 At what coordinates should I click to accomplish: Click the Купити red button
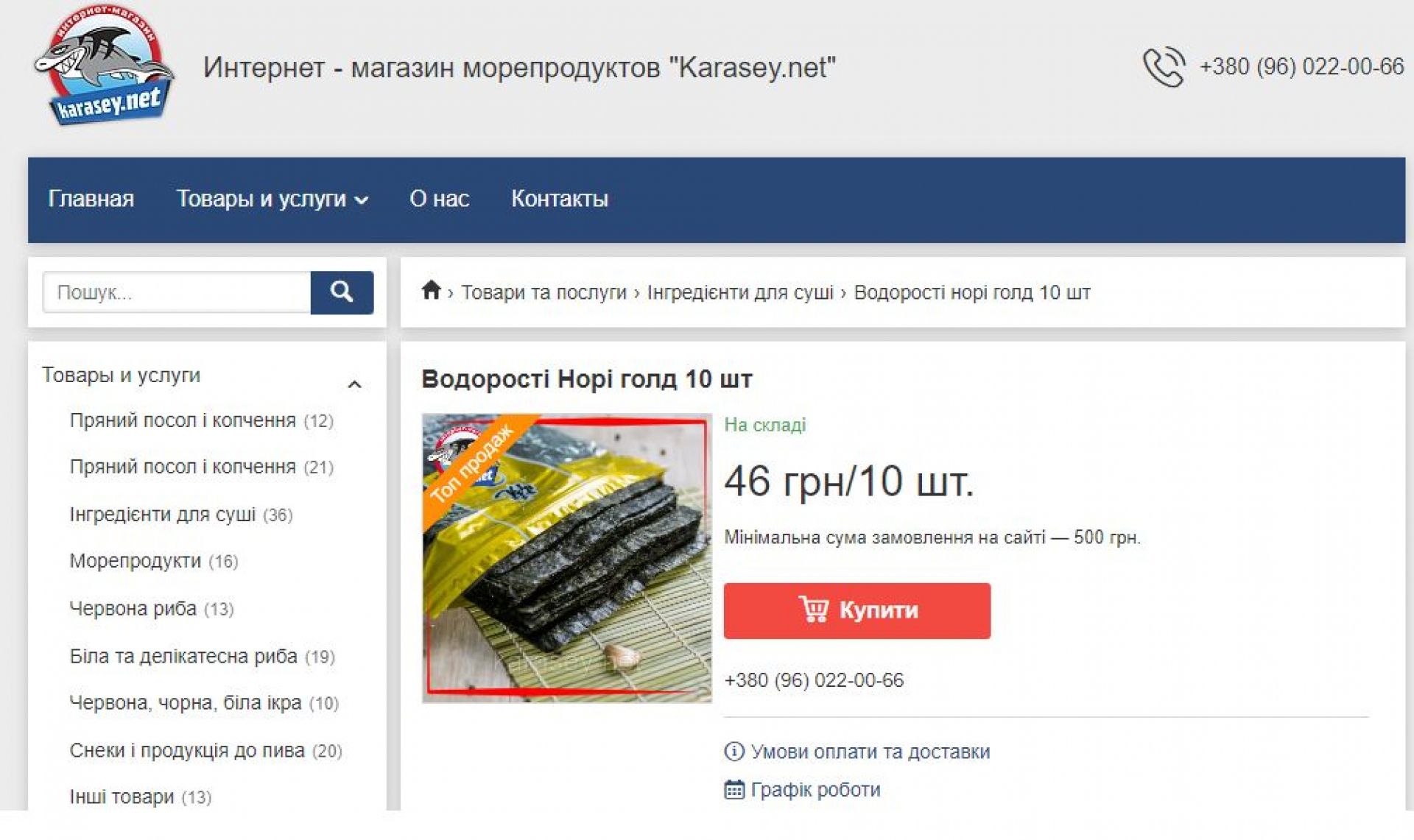point(857,610)
